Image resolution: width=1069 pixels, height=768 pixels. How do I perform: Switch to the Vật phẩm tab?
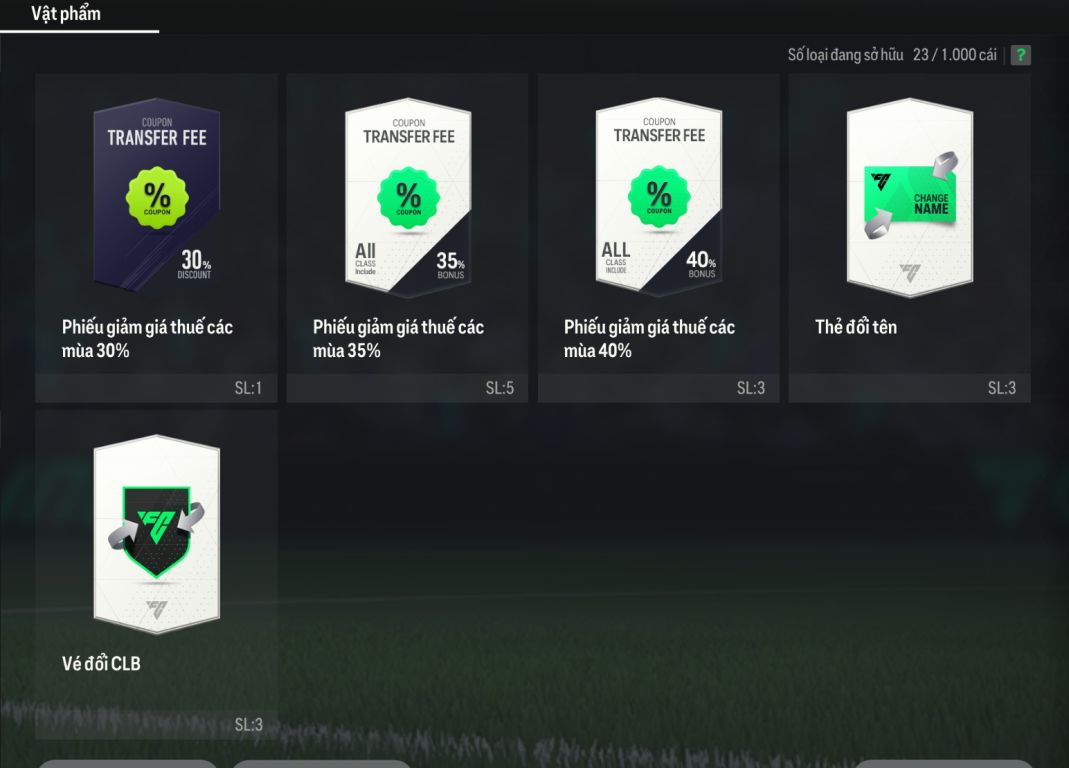coord(66,14)
